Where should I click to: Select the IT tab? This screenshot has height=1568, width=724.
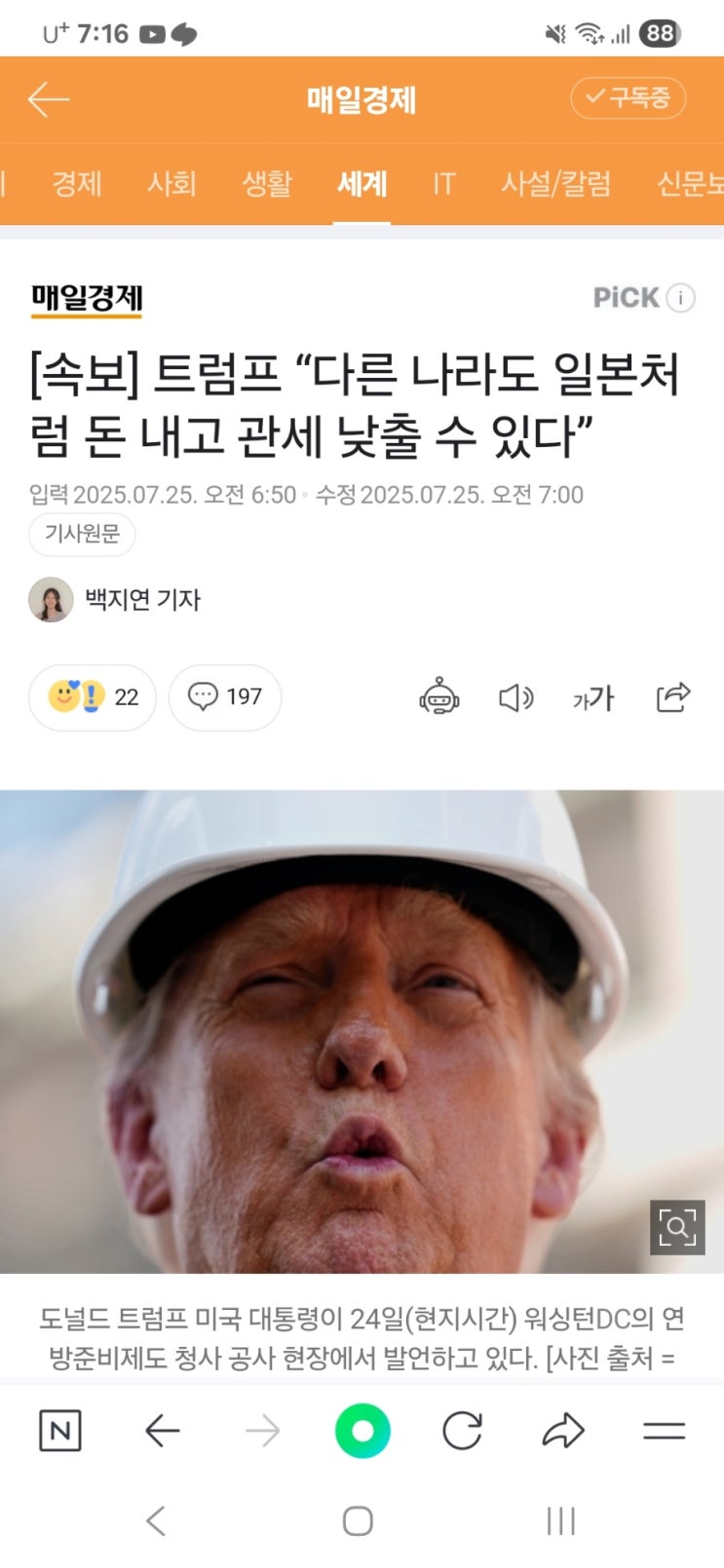click(443, 183)
